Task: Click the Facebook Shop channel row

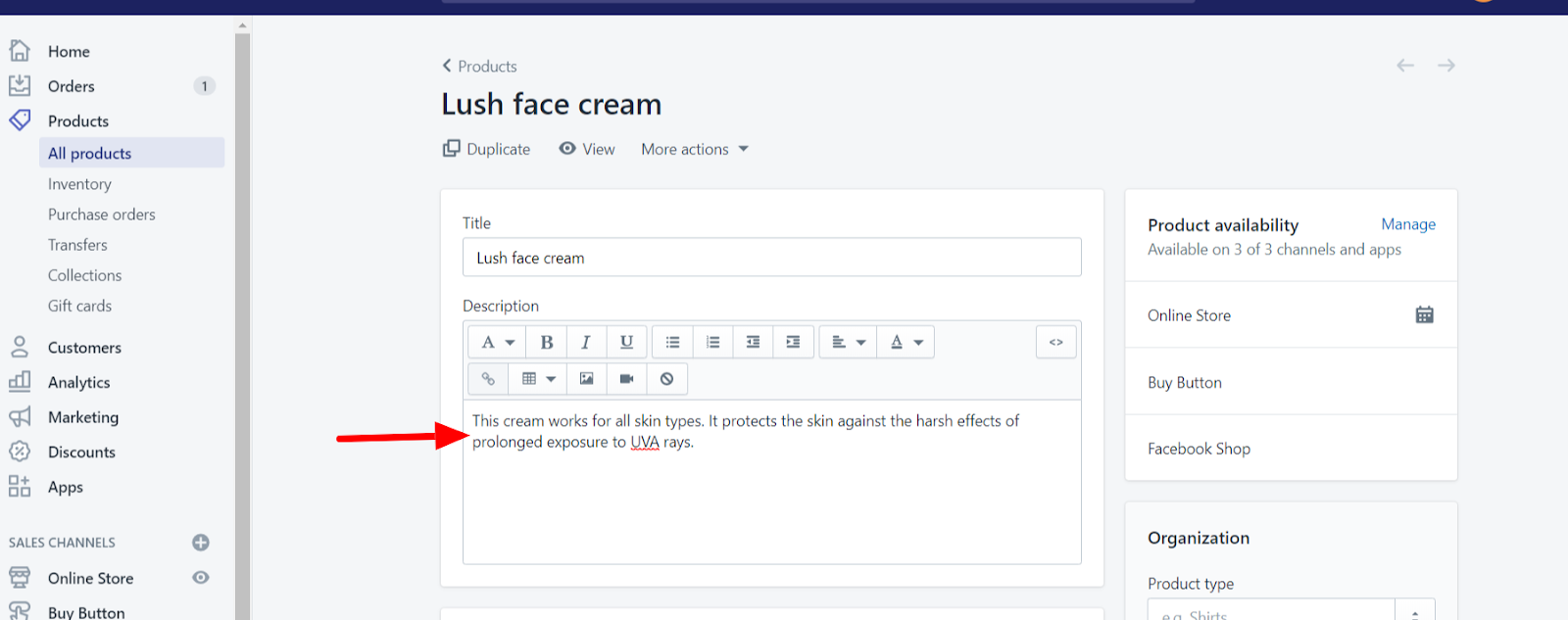Action: pyautogui.click(x=1292, y=449)
